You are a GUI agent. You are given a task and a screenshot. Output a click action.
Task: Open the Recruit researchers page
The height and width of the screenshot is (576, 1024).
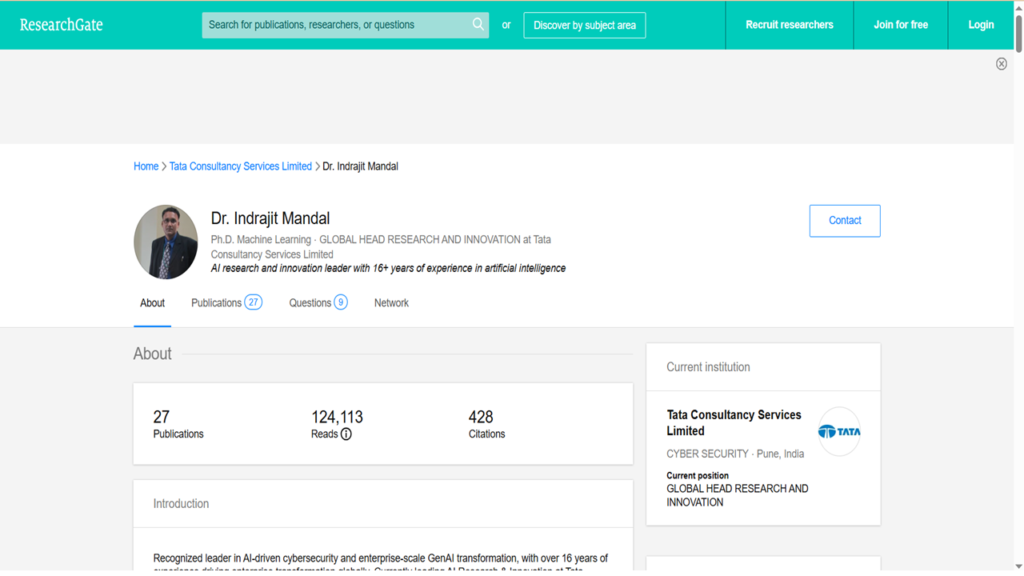coord(790,25)
